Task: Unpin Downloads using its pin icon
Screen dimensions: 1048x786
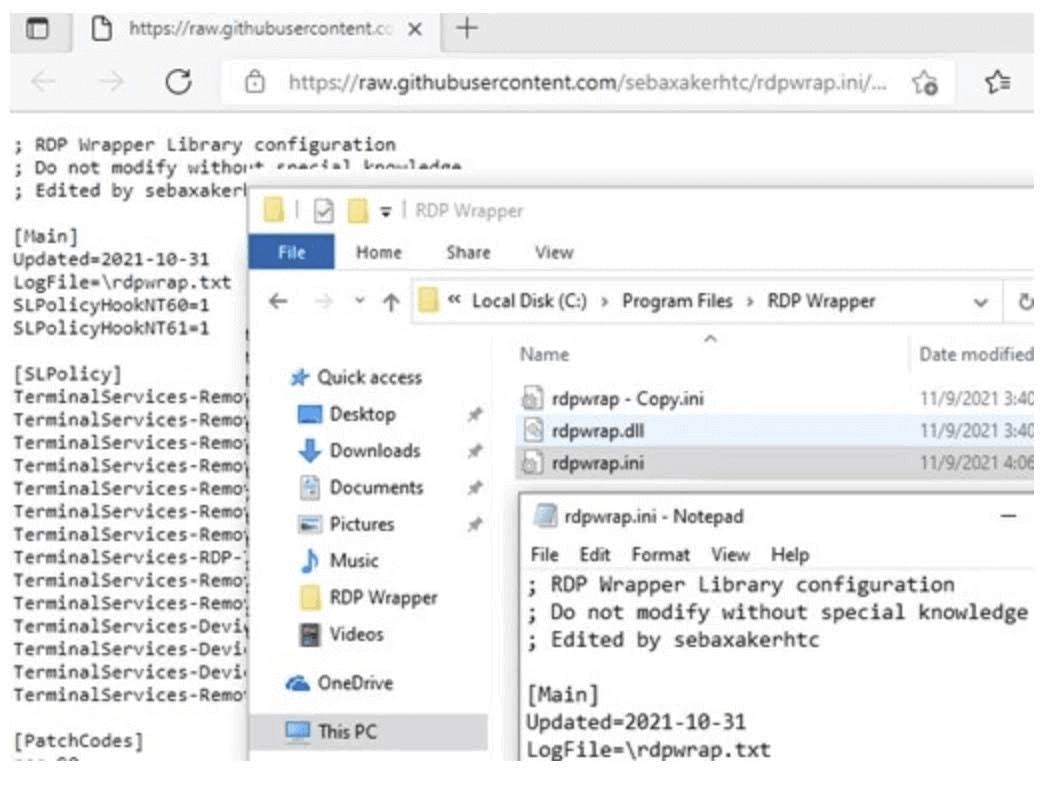Action: click(x=475, y=452)
